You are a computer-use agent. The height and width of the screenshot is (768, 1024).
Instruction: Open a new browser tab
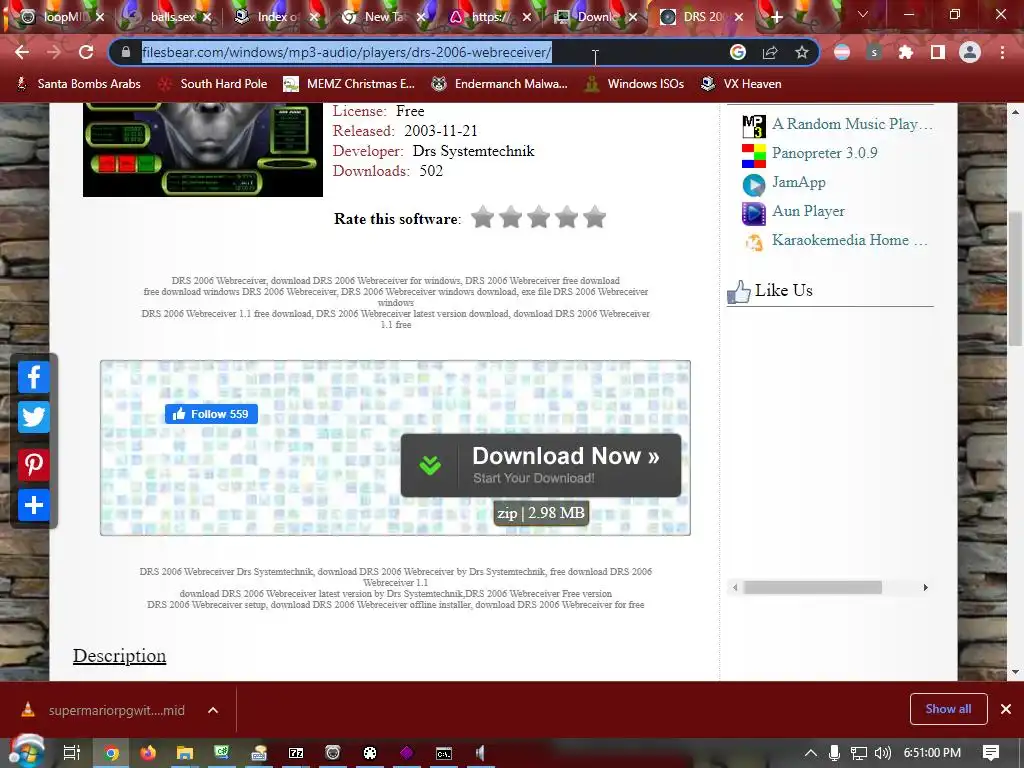click(x=776, y=17)
